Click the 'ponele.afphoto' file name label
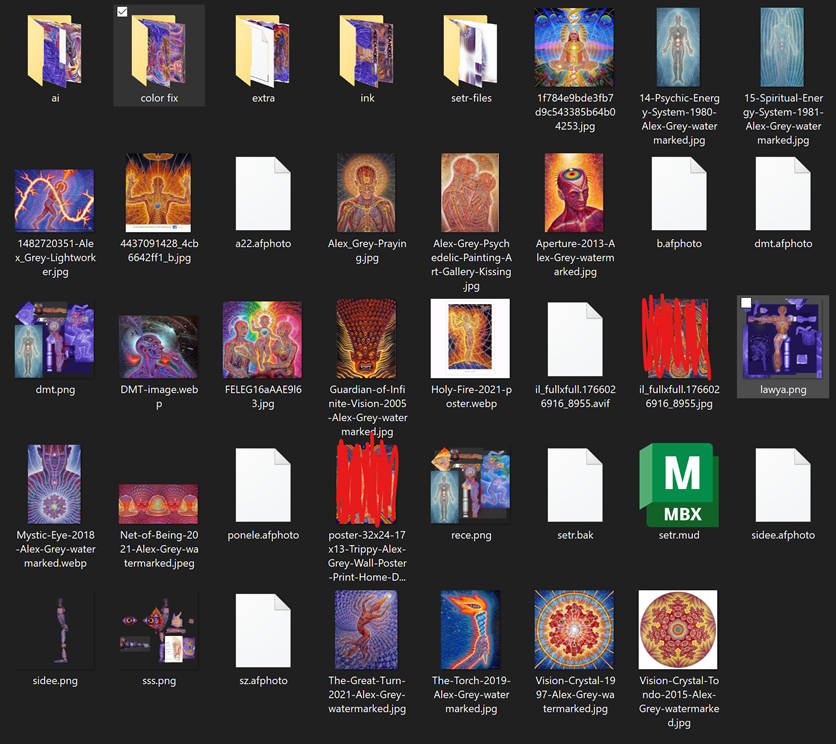836x744 pixels. coord(263,535)
